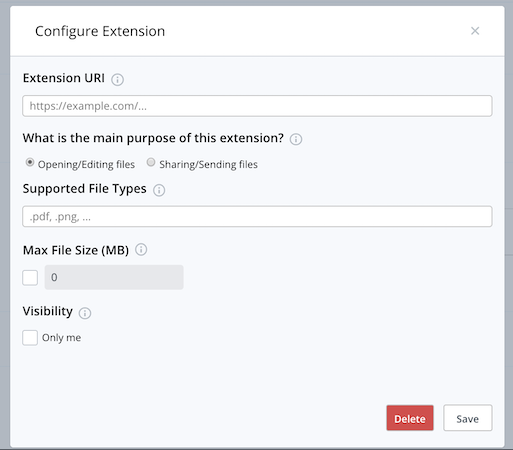
Task: Show info for the main purpose question
Action: coord(296,139)
